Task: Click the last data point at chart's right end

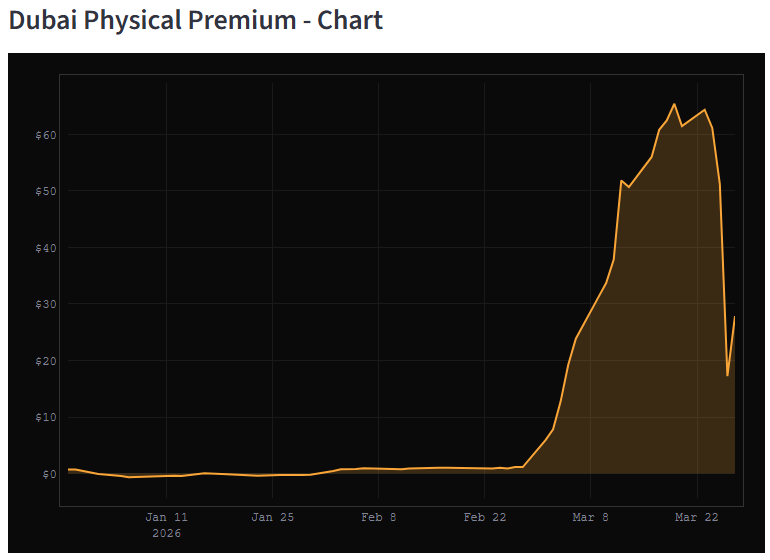Action: [734, 317]
